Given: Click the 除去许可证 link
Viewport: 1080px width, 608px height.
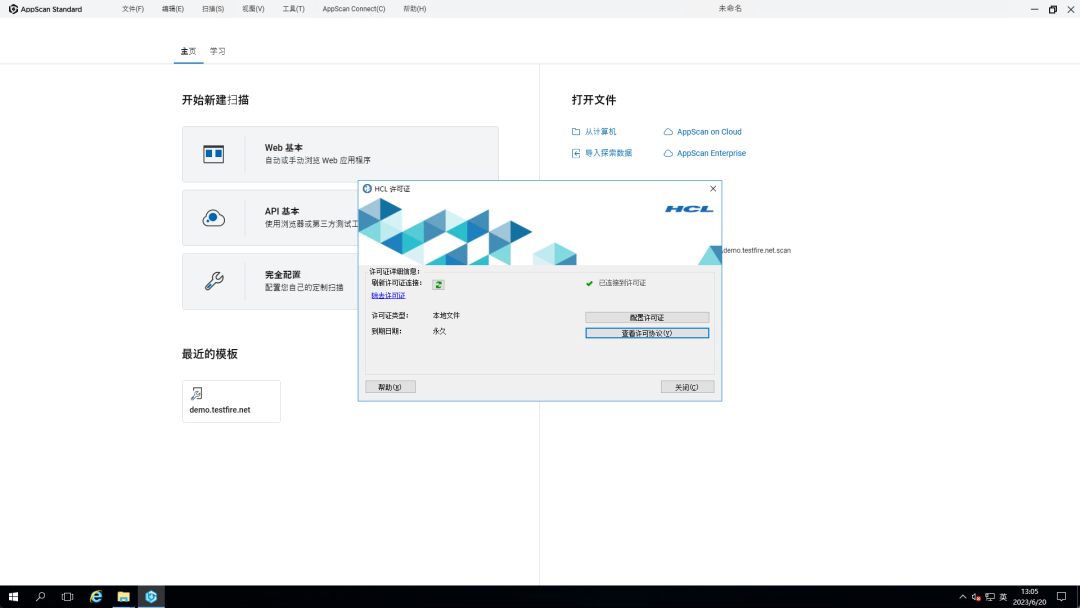Looking at the screenshot, I should [x=388, y=295].
